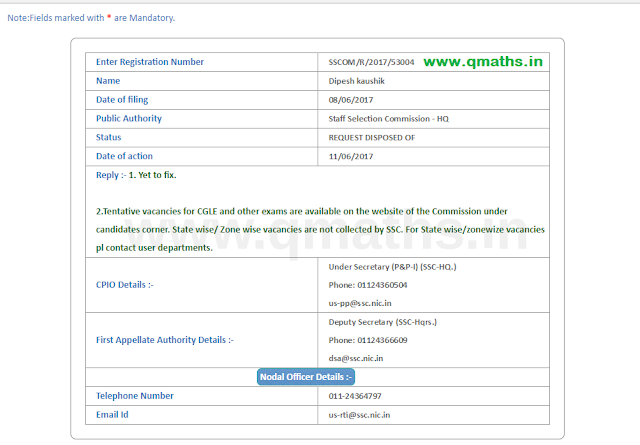
Task: Click email us-pp@ssc.nic.in
Action: [360, 303]
